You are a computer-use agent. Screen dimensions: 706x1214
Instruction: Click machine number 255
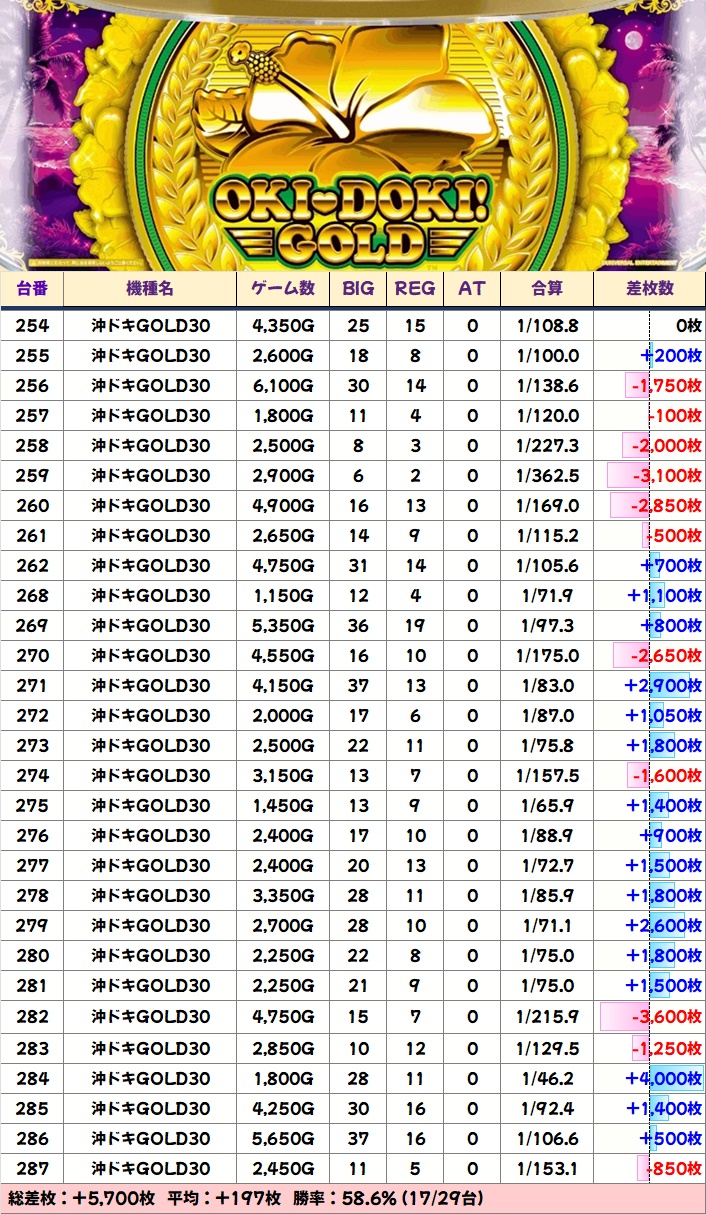click(32, 355)
